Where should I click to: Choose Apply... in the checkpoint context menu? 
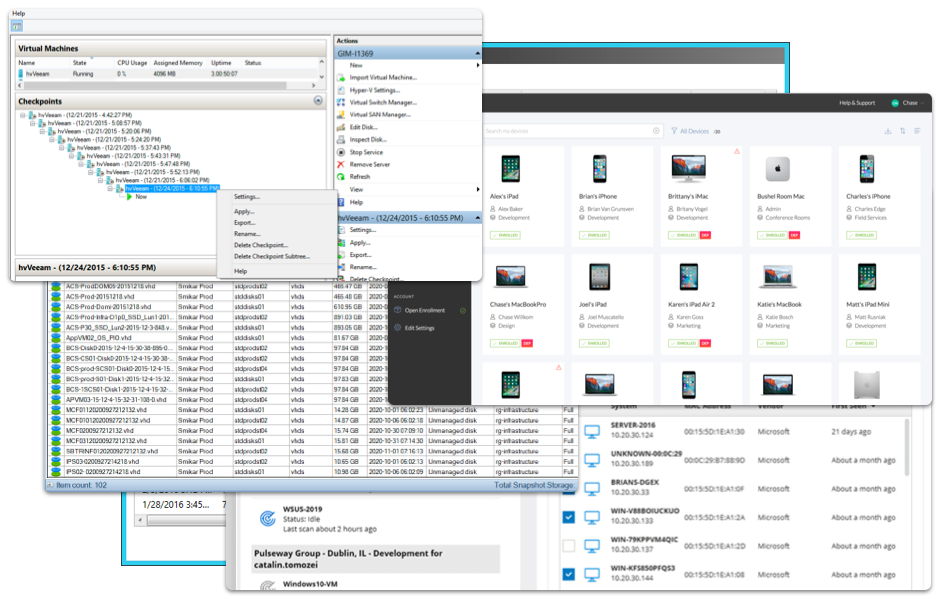[244, 212]
